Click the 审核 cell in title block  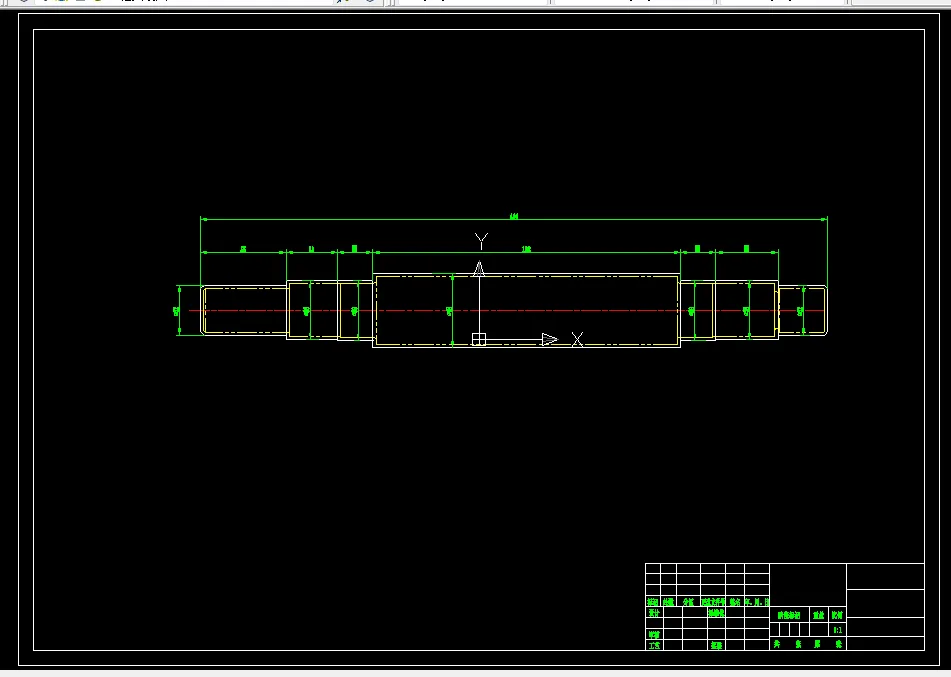pyautogui.click(x=654, y=635)
